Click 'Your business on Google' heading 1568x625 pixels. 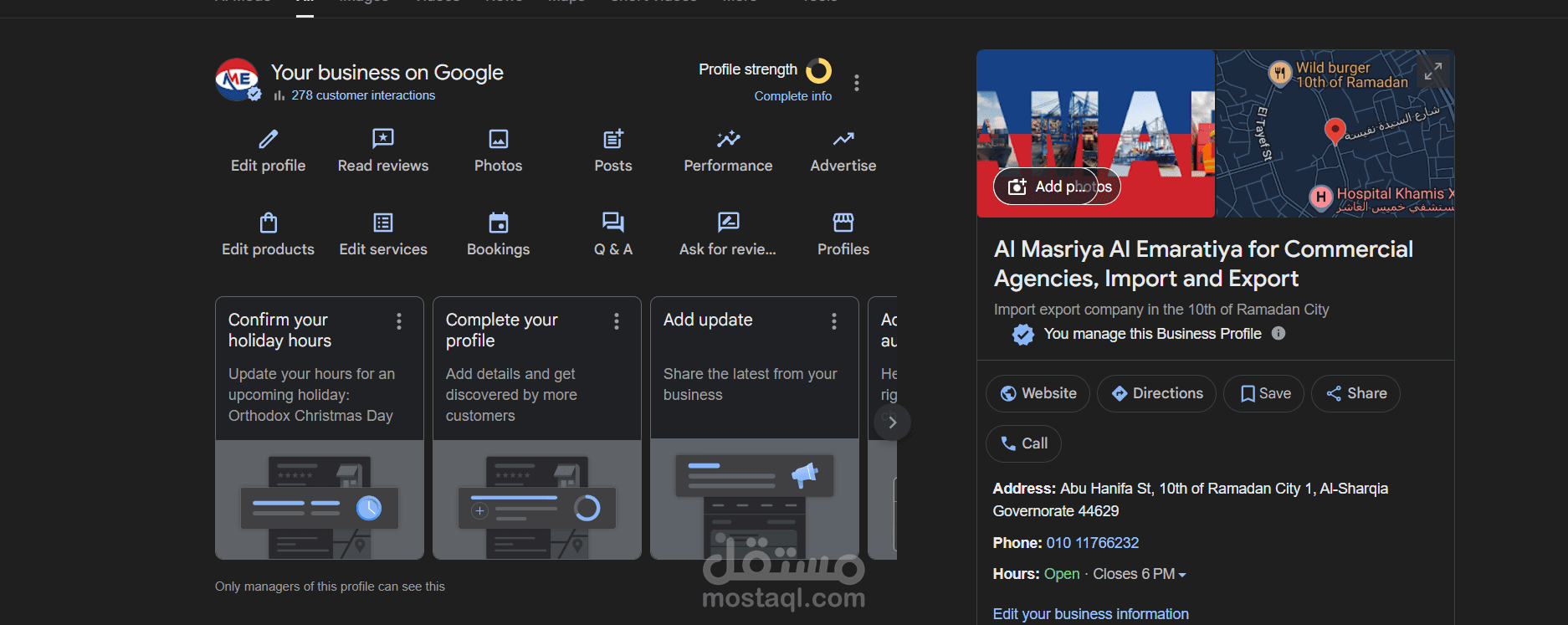coord(387,73)
